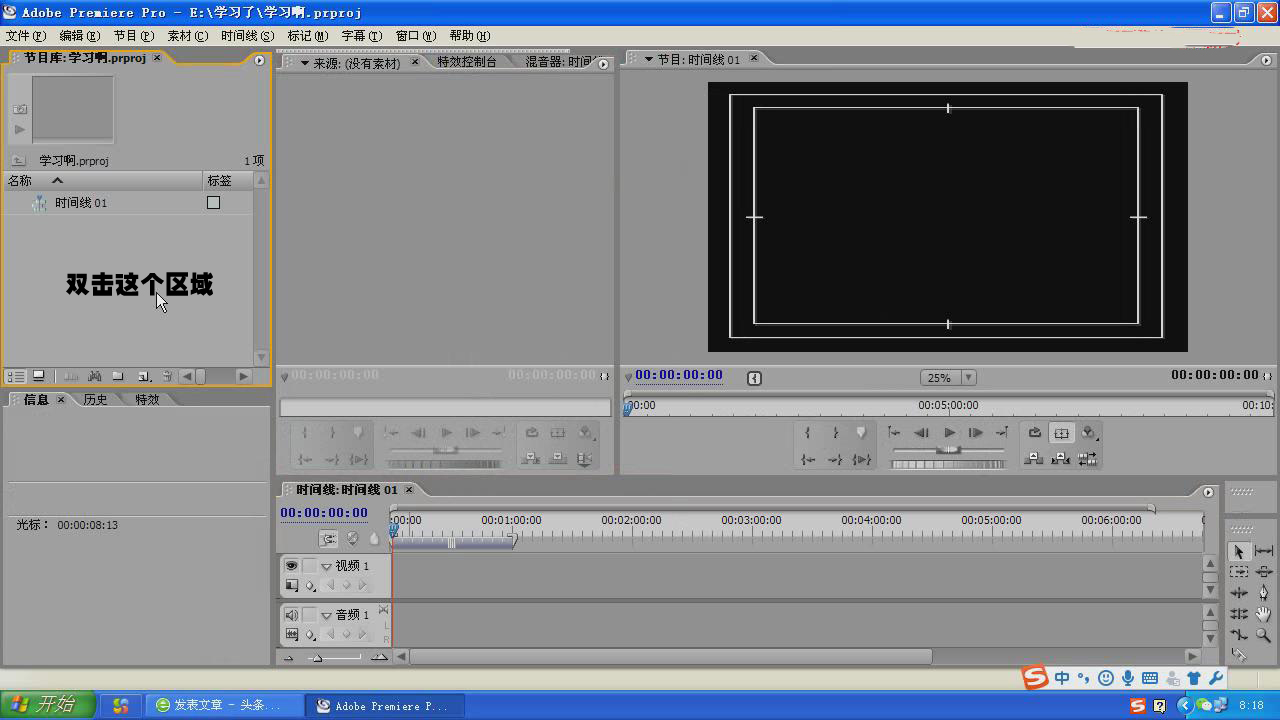Toggle lock box on 视频 1 track
The height and width of the screenshot is (720, 1280).
pos(309,566)
